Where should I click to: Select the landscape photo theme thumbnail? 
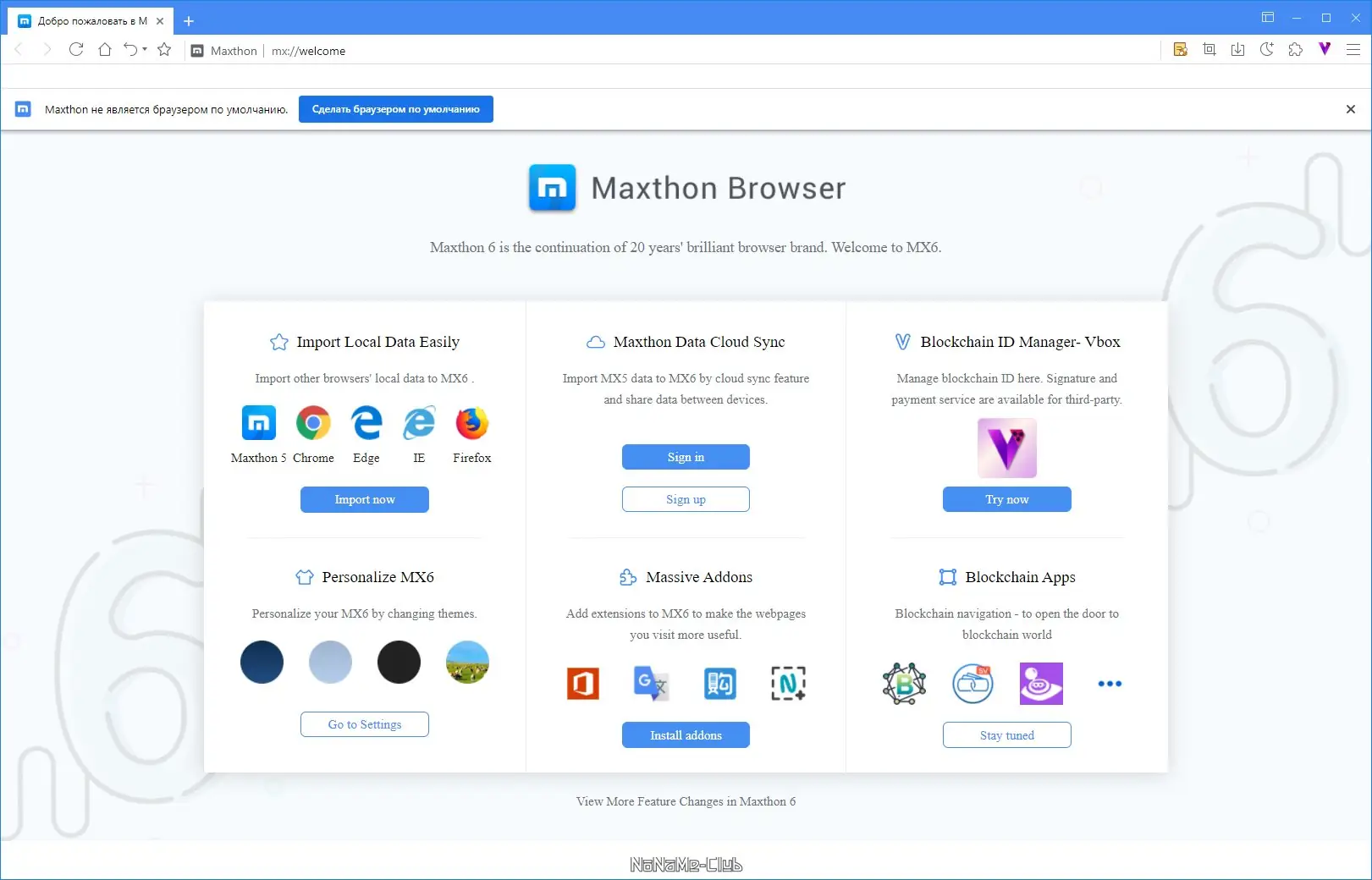(x=467, y=662)
